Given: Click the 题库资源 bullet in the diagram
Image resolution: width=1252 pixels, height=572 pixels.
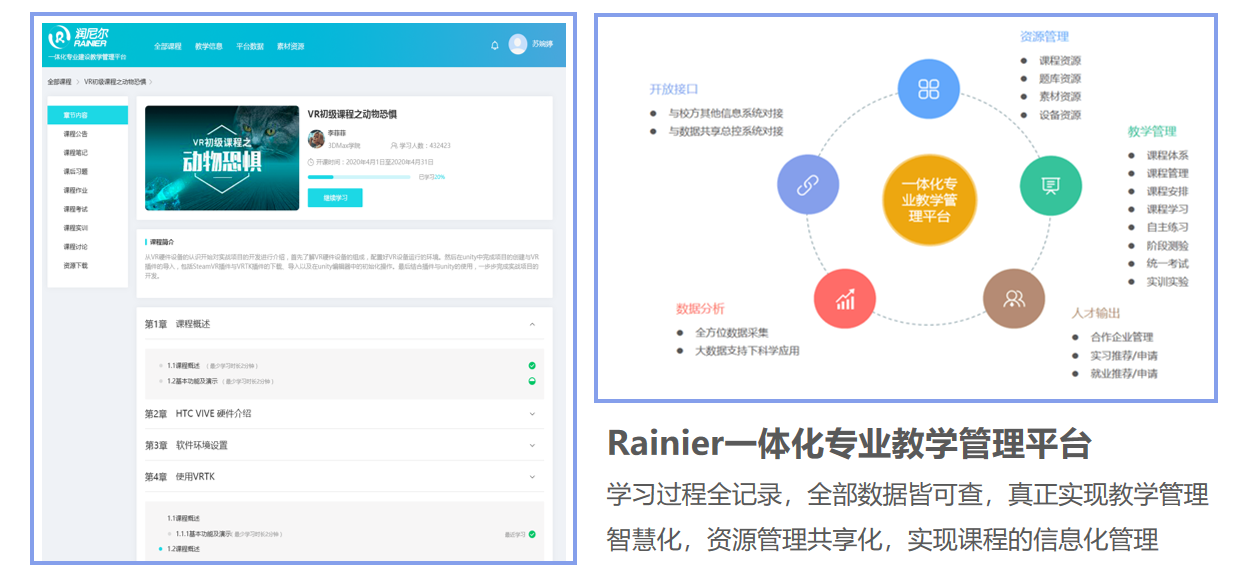Looking at the screenshot, I should click(1058, 79).
